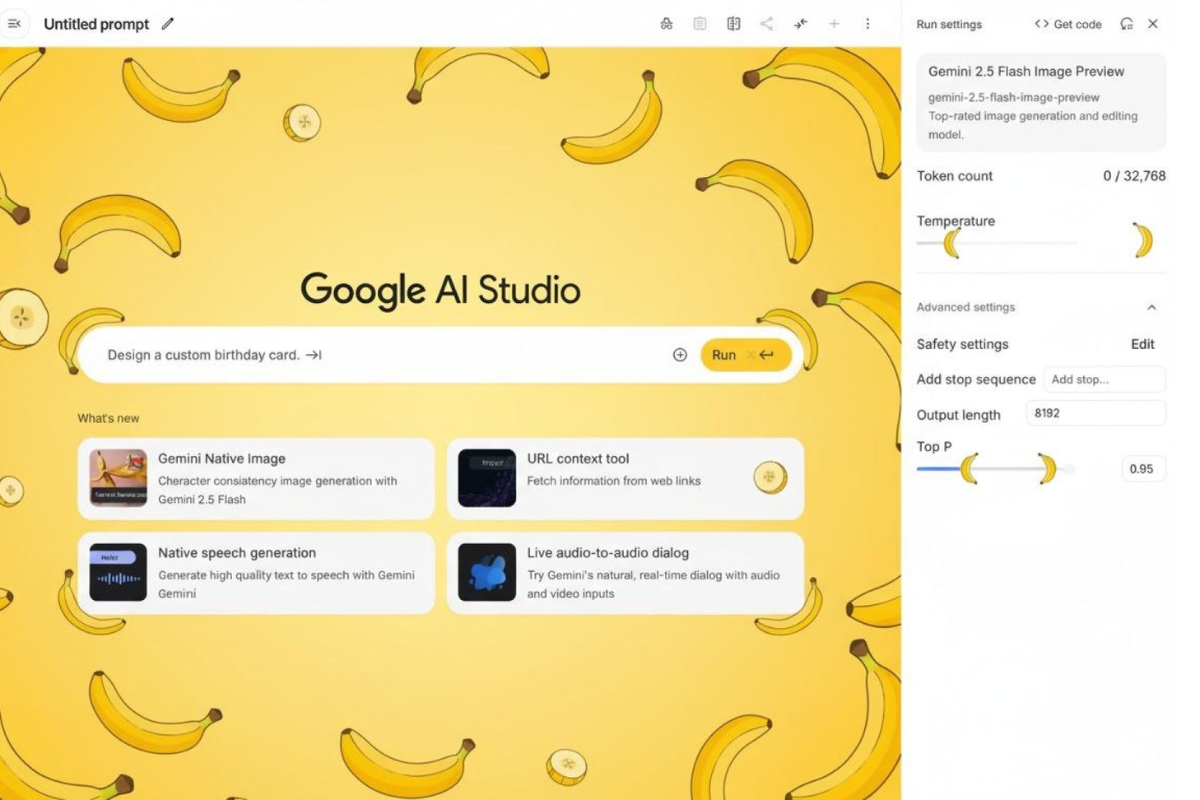1200x800 pixels.
Task: Open the Gemini 2.5 Flash Image Preview model selector
Action: click(1041, 102)
